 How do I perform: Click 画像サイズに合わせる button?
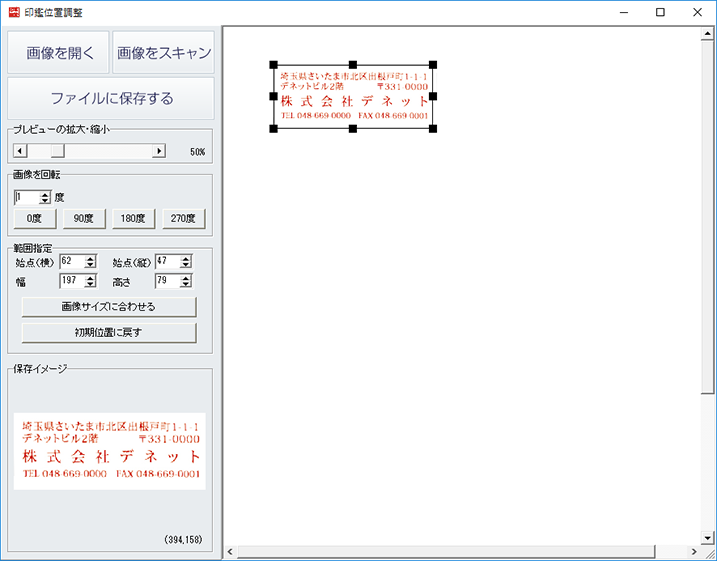(x=109, y=307)
